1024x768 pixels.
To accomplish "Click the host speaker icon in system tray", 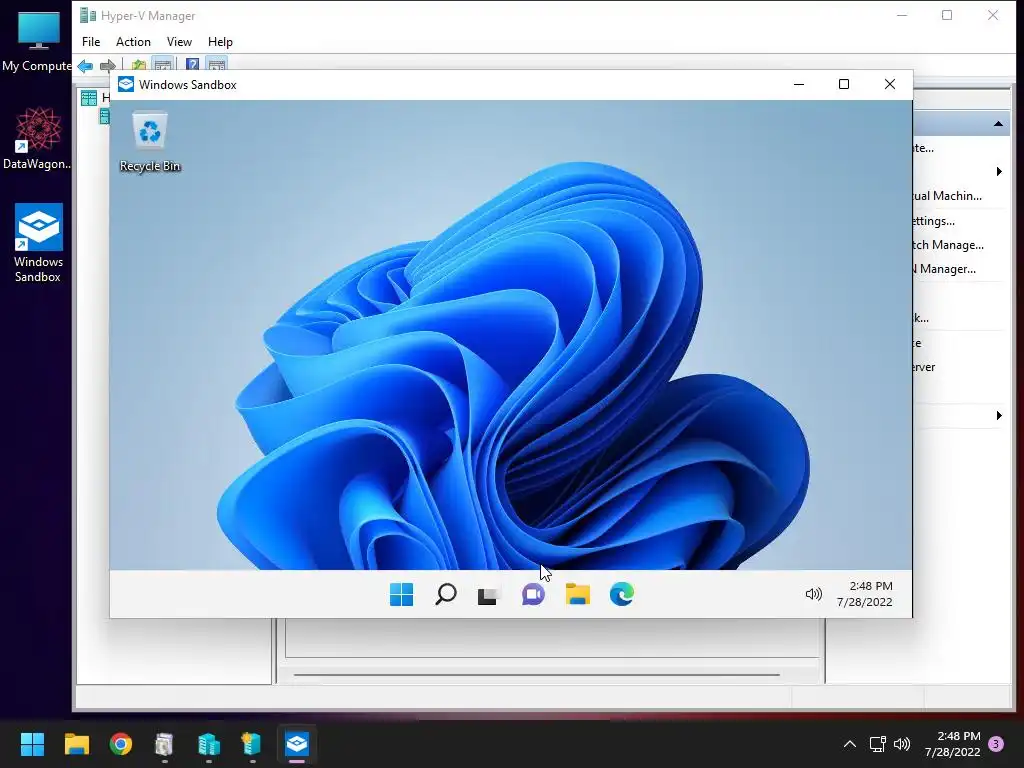I will [902, 744].
